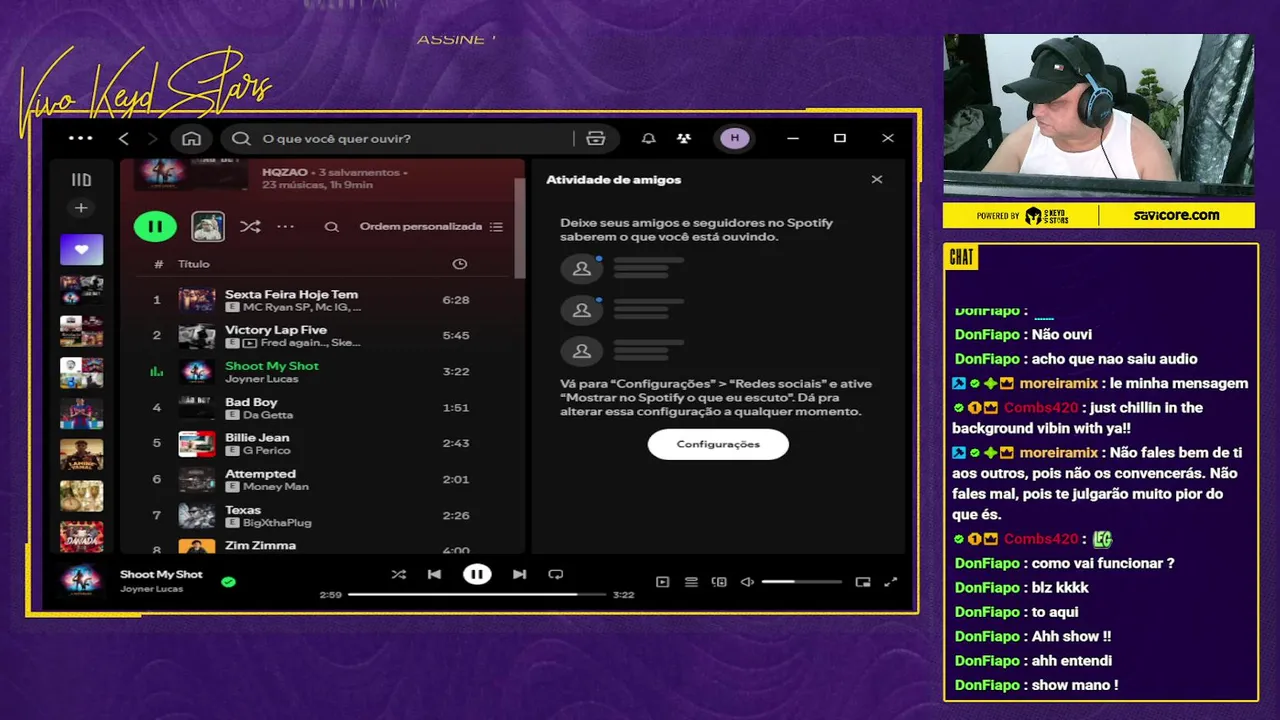This screenshot has height=720, width=1280.
Task: Open the Spotify Home icon
Action: pos(192,138)
